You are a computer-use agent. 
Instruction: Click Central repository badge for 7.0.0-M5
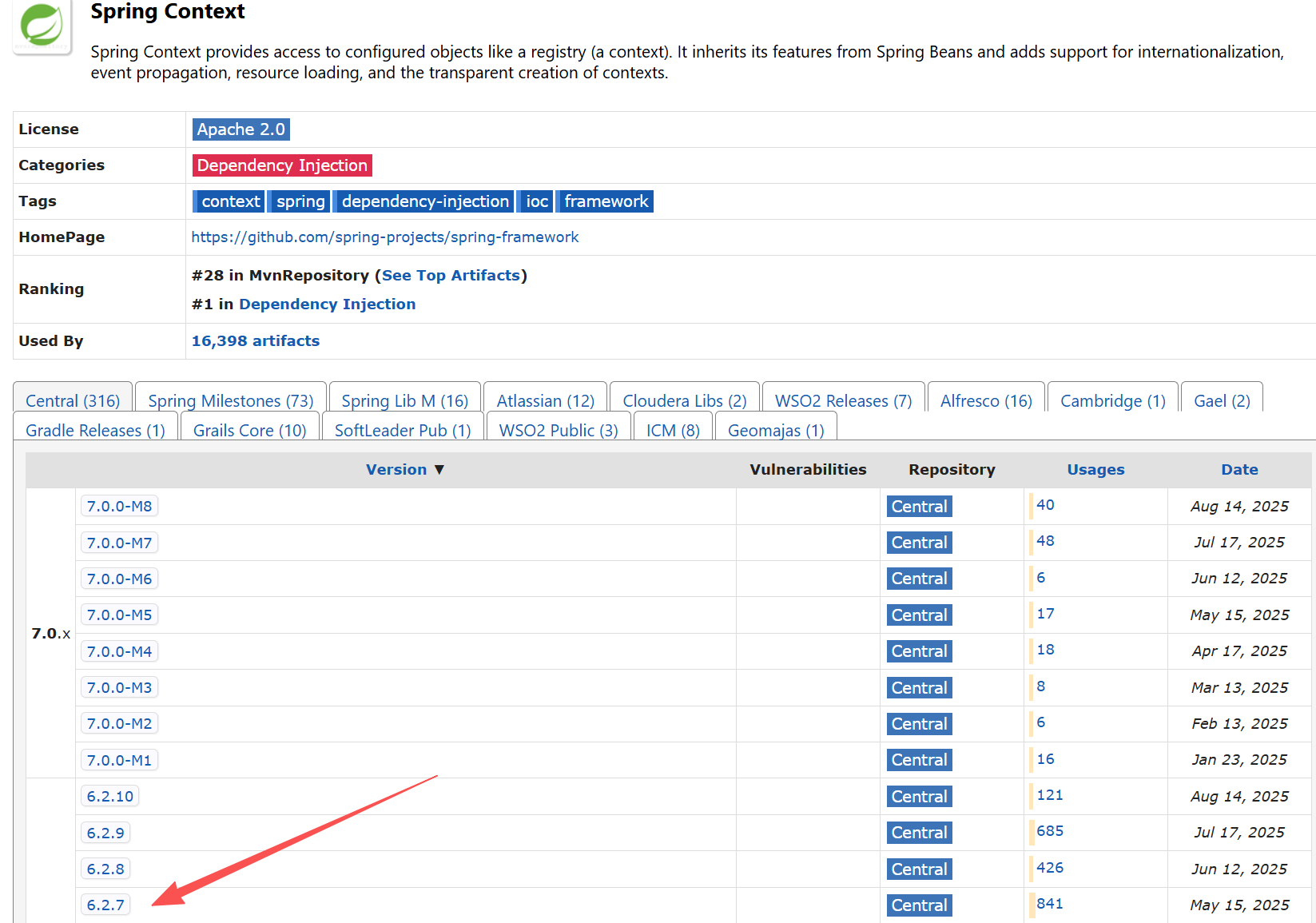[x=919, y=615]
